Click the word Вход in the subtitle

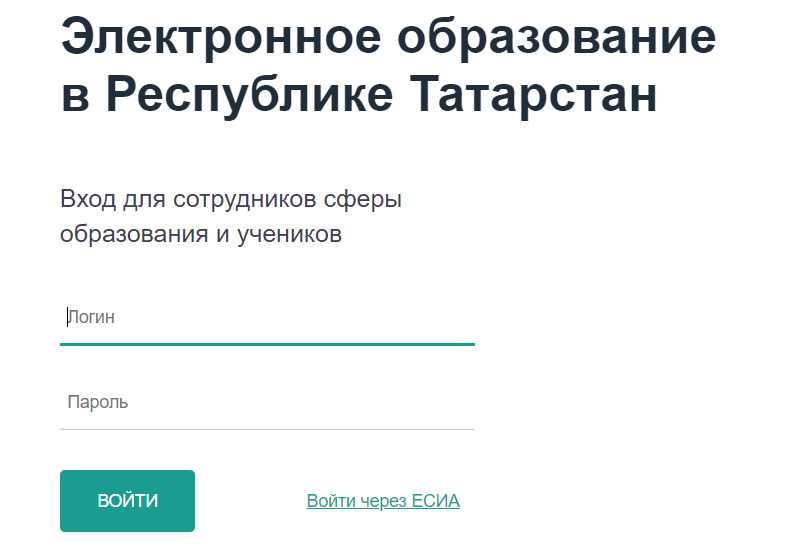(87, 198)
